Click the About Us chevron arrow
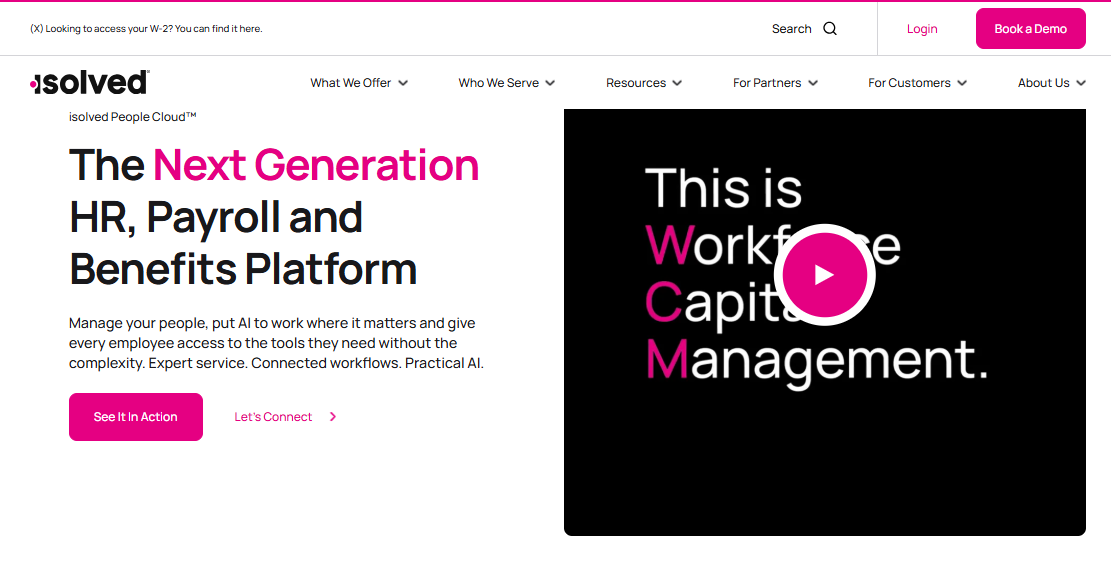The width and height of the screenshot is (1111, 561). (1081, 83)
